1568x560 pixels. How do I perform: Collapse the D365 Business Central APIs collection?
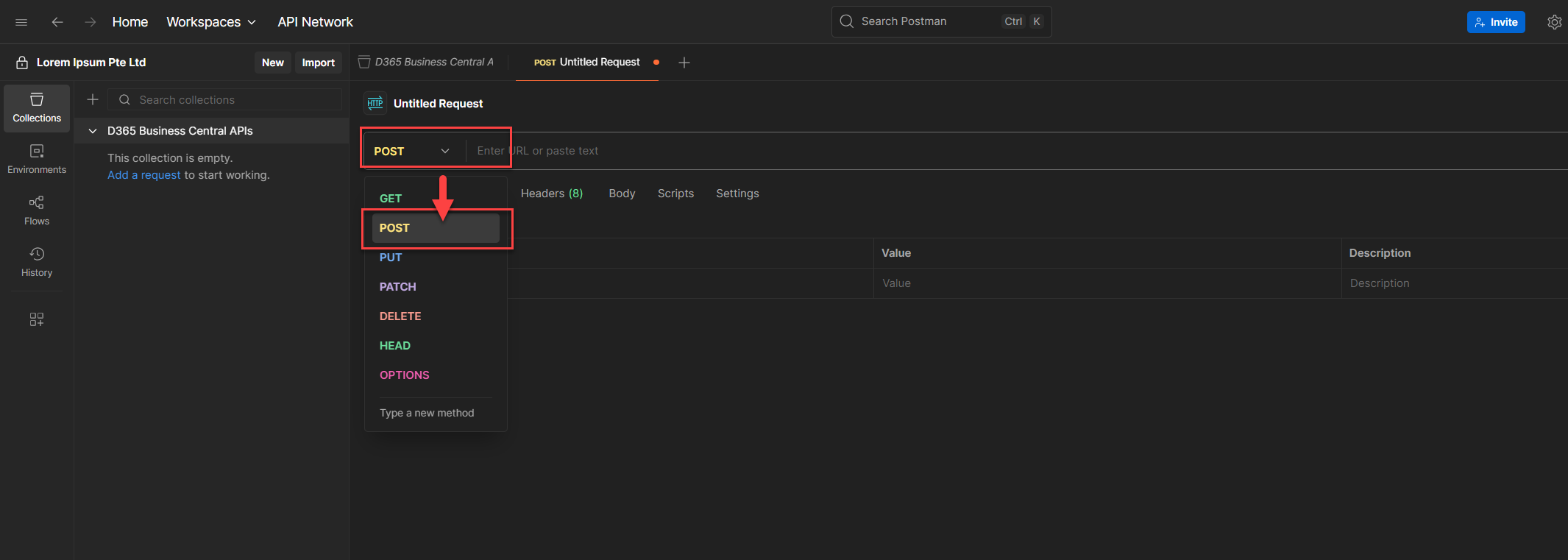coord(93,131)
